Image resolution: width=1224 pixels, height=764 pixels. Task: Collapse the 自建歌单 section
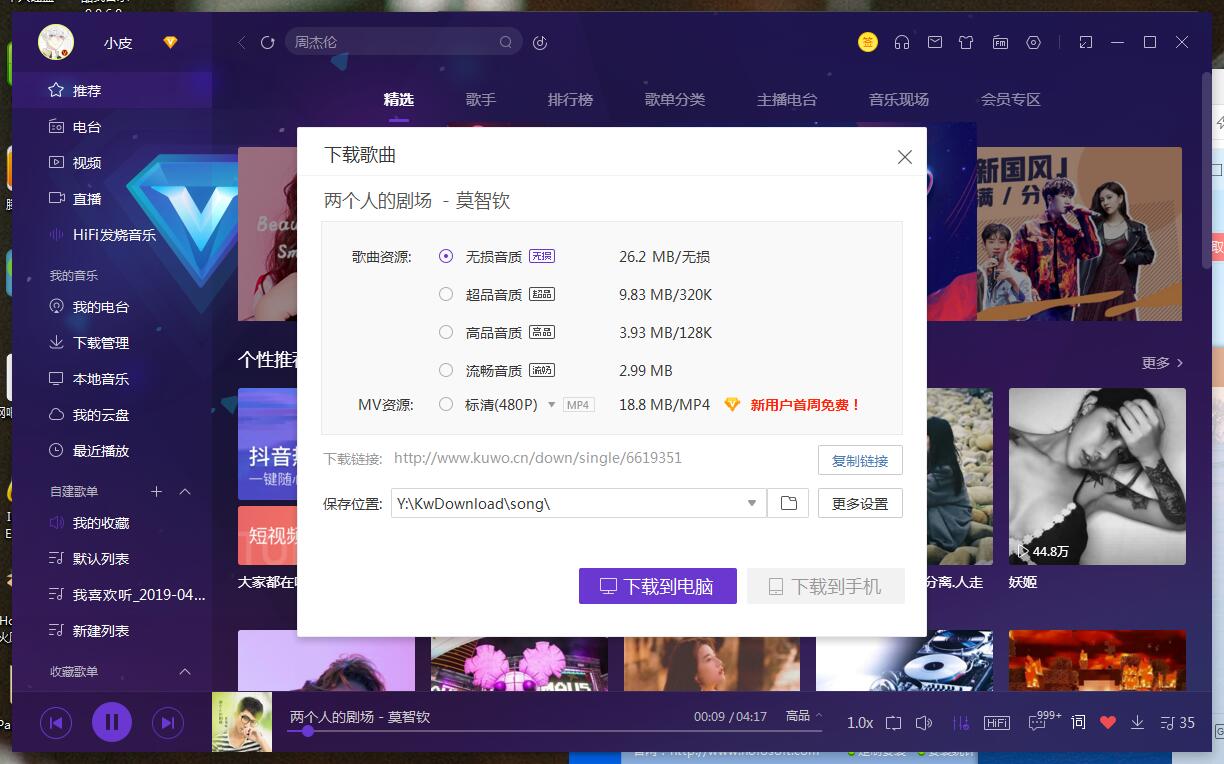point(185,491)
